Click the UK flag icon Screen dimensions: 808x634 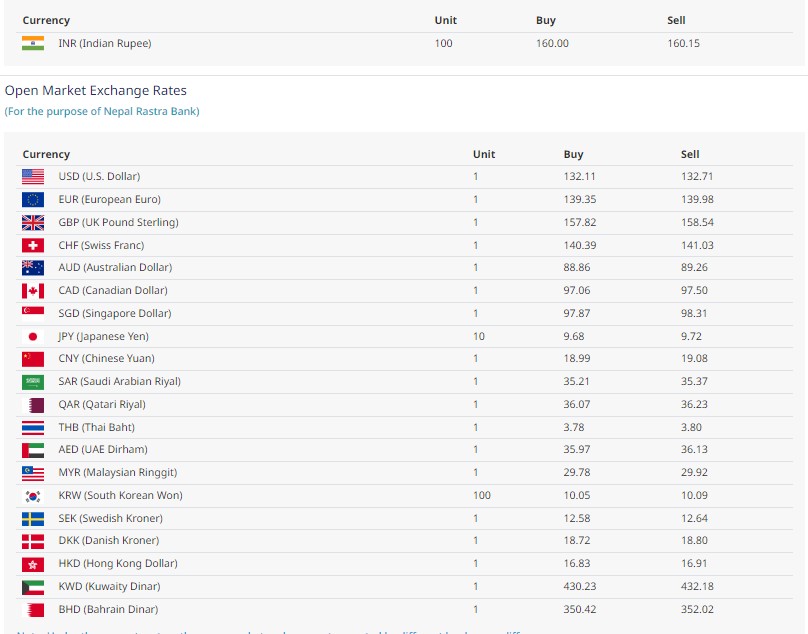33,222
